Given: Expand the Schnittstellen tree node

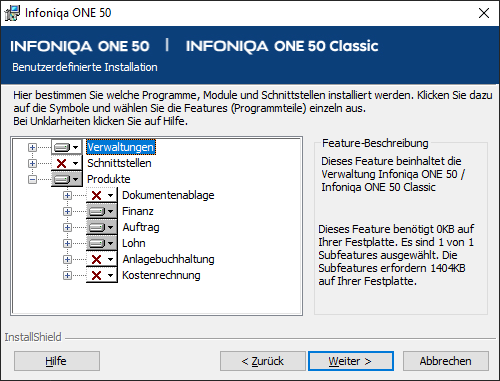Looking at the screenshot, I should (x=32, y=163).
